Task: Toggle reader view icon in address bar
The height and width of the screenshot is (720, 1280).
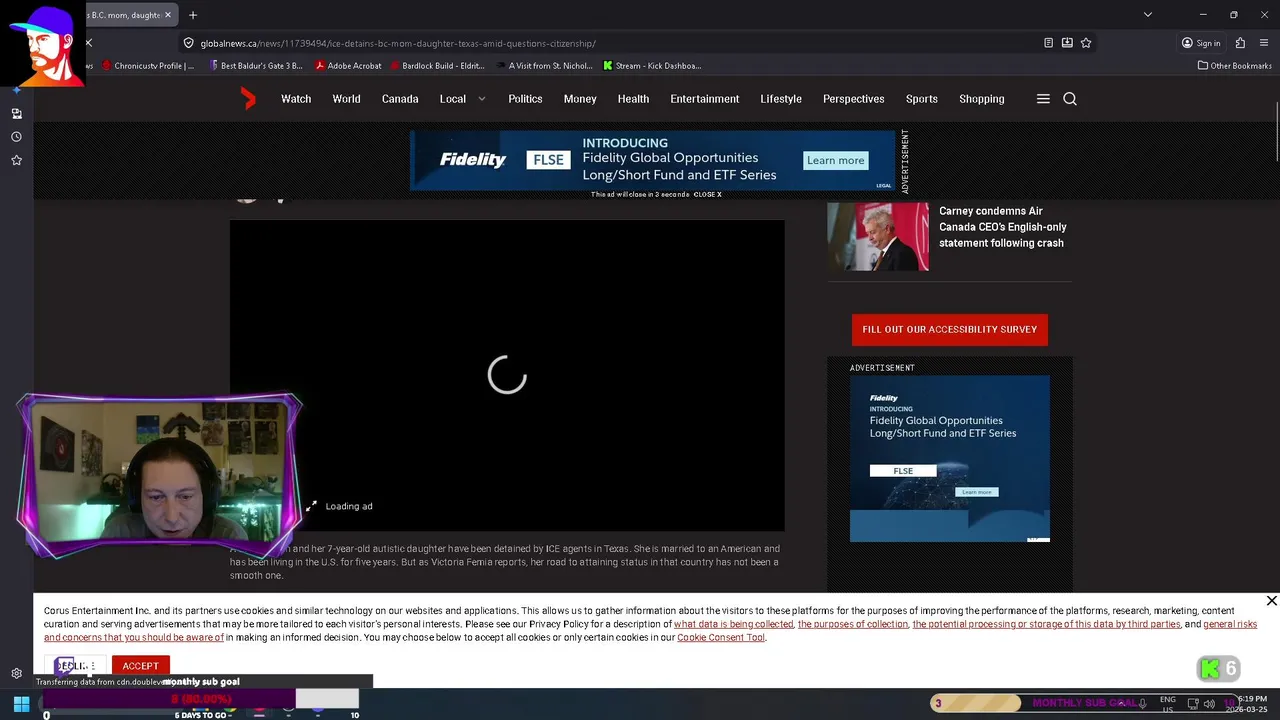Action: tap(1048, 43)
